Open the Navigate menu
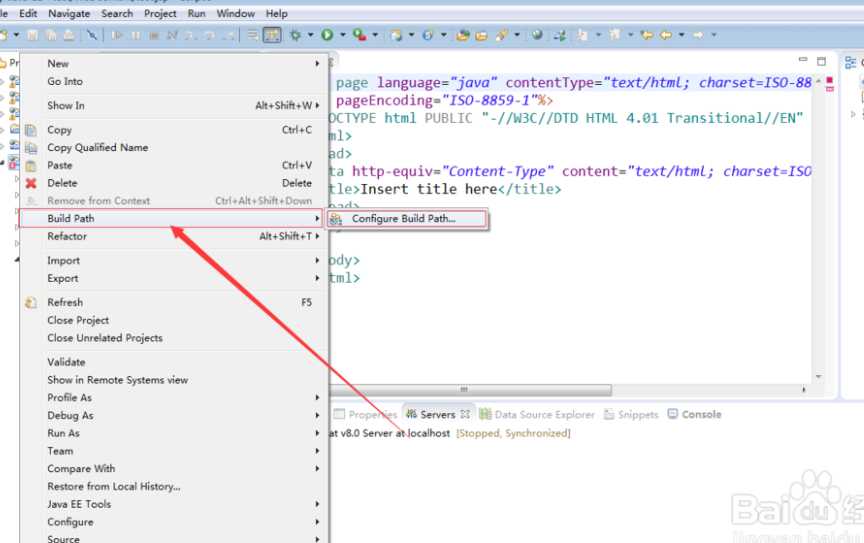Image resolution: width=864 pixels, height=543 pixels. pyautogui.click(x=69, y=13)
